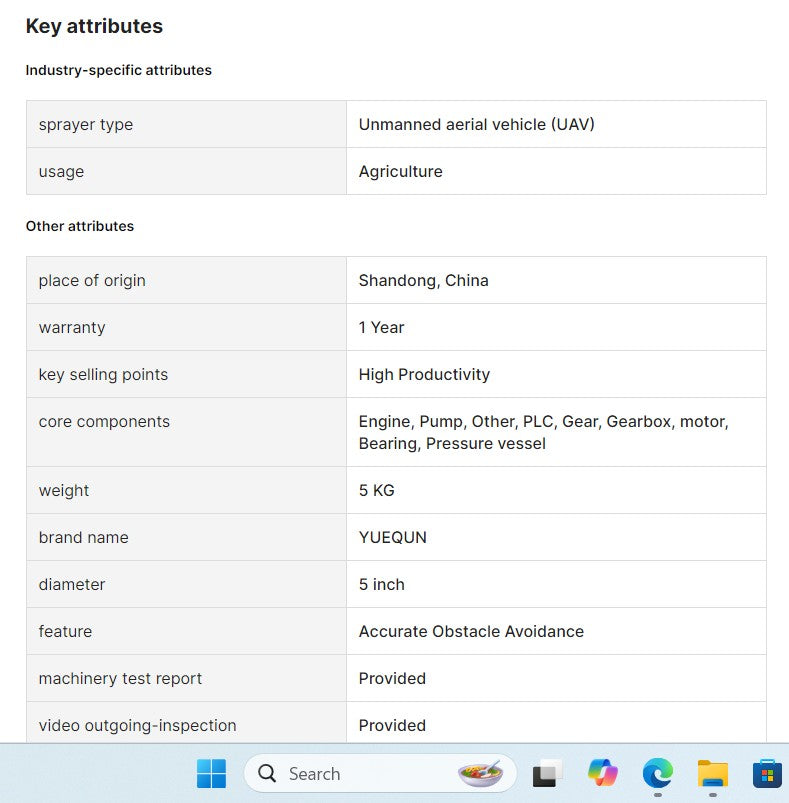Screen dimensions: 789x803
Task: Open Task View from the taskbar
Action: pos(547,773)
